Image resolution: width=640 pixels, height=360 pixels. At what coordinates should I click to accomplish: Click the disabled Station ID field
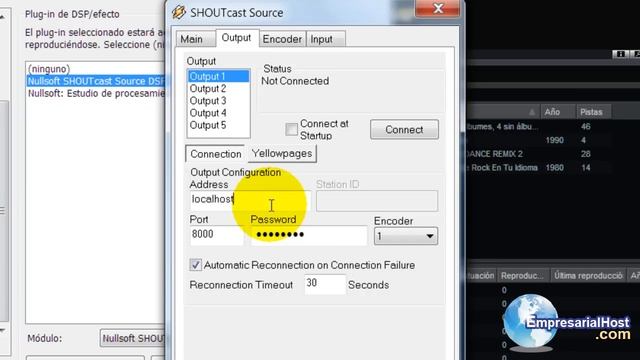(x=377, y=200)
